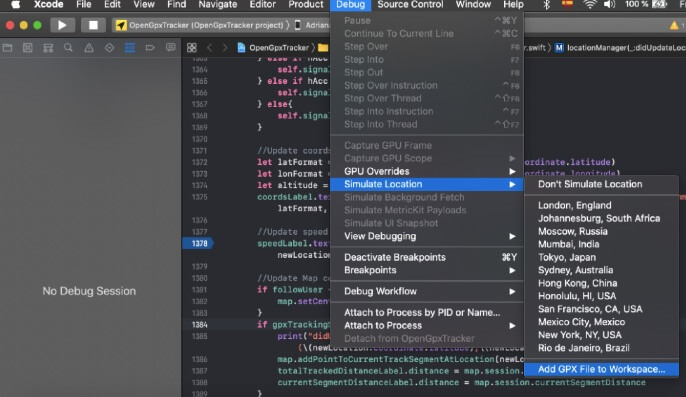Screen dimensions: 686x397
Task: Go forward with the right chevron
Action: click(x=225, y=48)
